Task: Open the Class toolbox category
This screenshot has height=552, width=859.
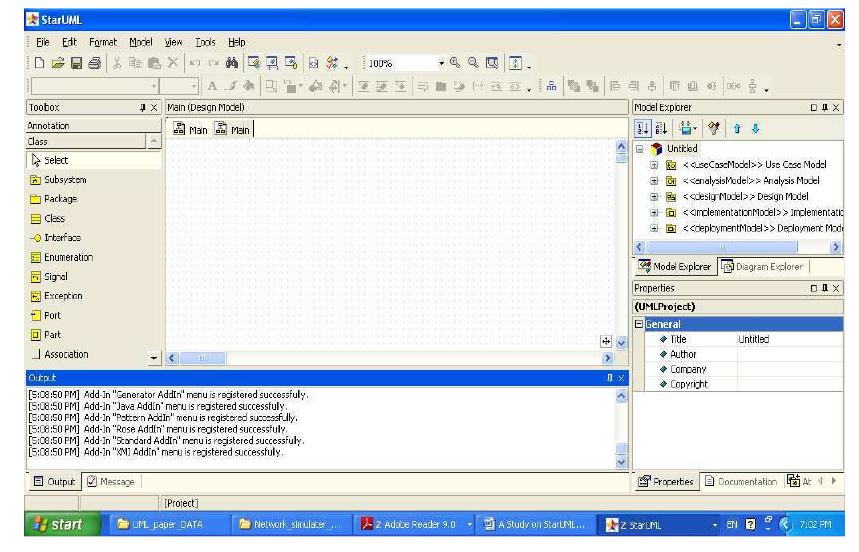Action: pyautogui.click(x=85, y=142)
